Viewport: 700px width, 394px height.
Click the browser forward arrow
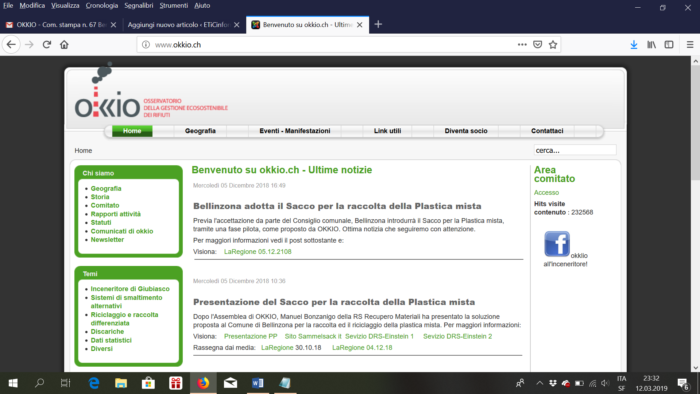click(x=29, y=45)
